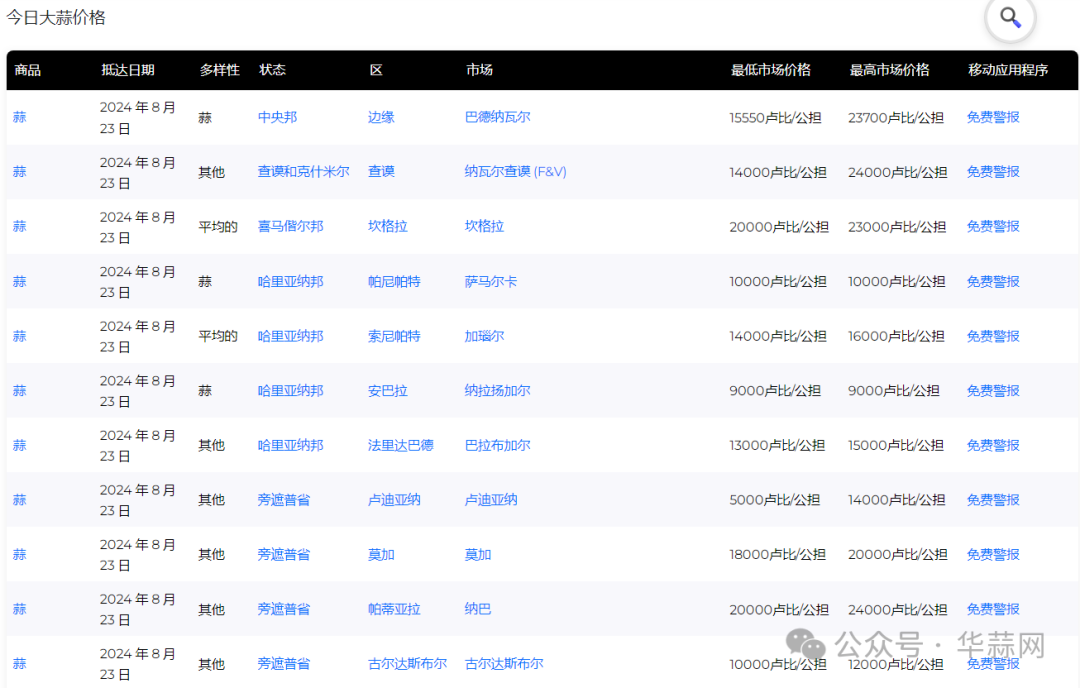This screenshot has height=688, width=1080.
Task: Click the 16000卢比/公担 maximum price
Action: coord(896,336)
